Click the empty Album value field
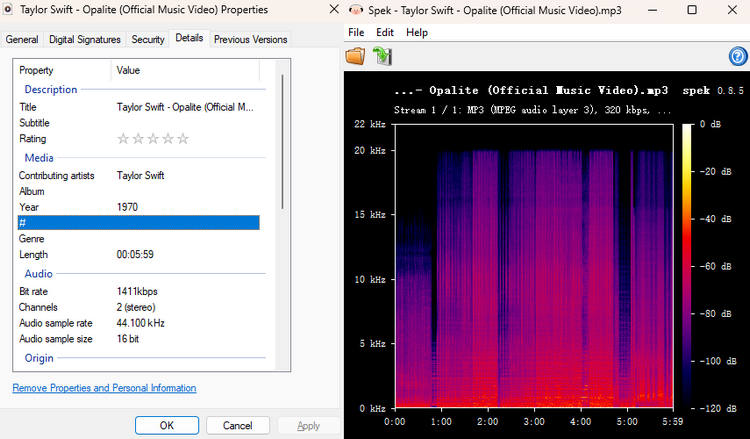Screen dimensions: 750x439 pos(187,191)
